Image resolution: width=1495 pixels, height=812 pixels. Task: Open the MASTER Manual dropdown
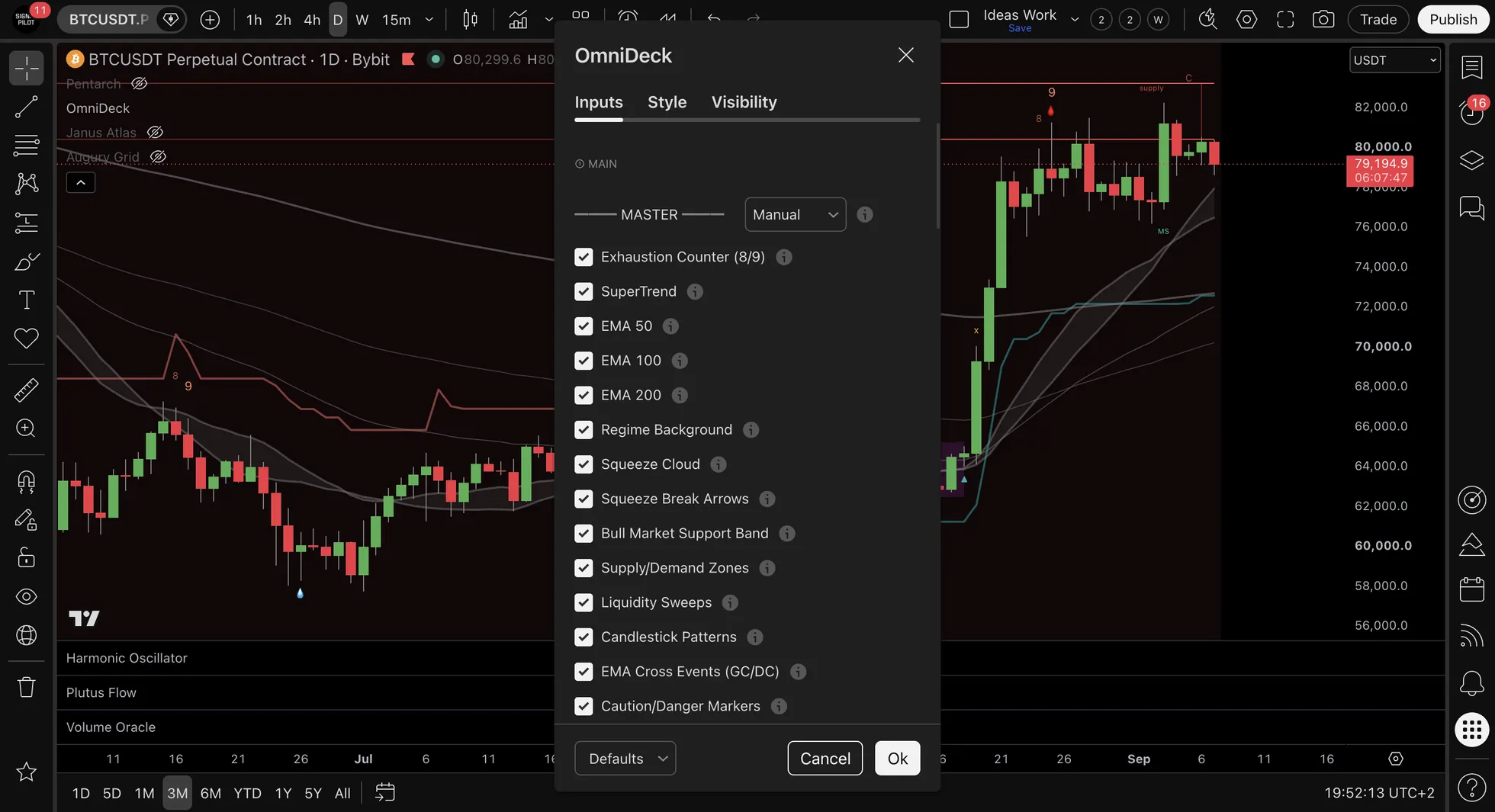[796, 214]
